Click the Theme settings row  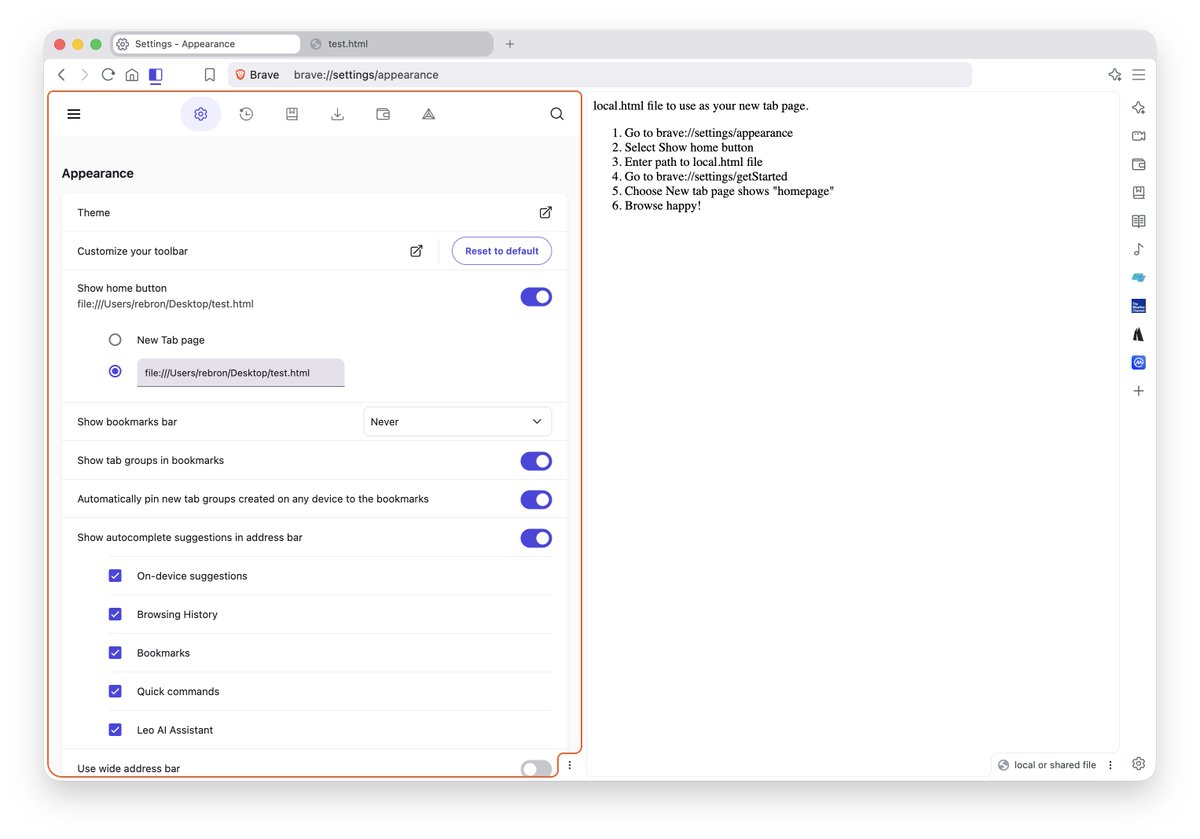click(x=314, y=213)
